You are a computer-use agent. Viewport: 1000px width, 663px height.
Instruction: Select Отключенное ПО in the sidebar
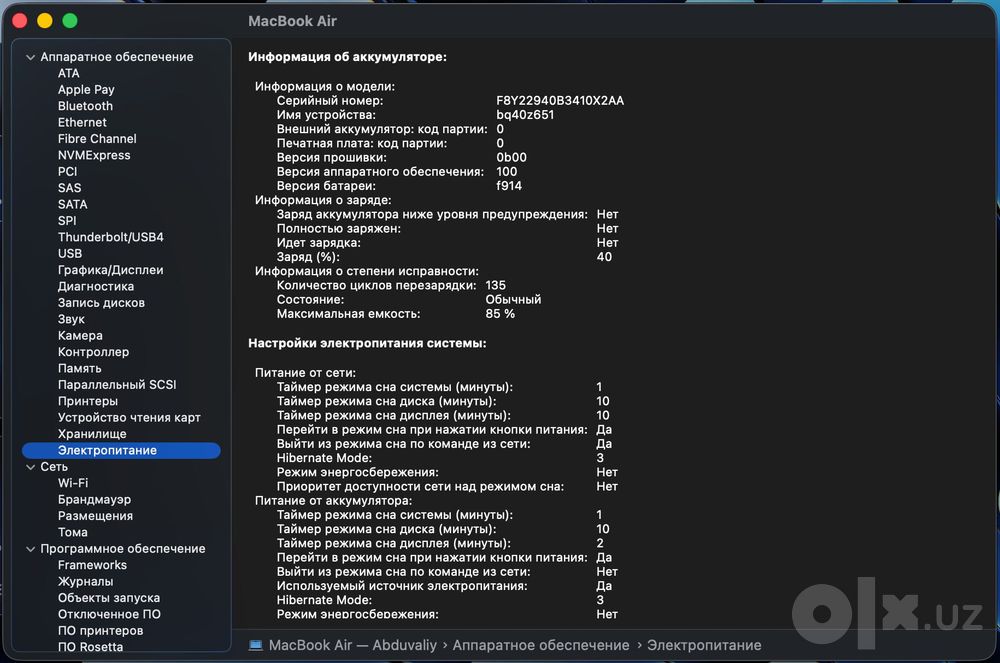tap(109, 615)
